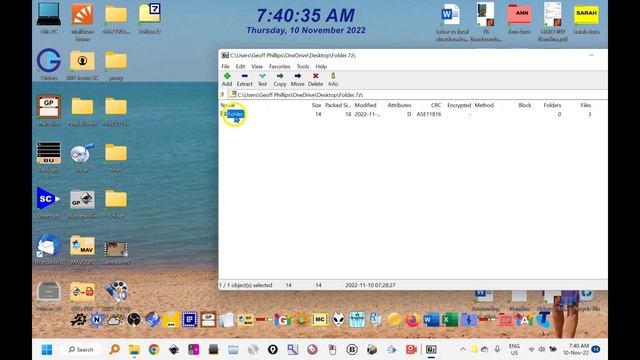Click the Method column header
The width and height of the screenshot is (640, 360).
pyautogui.click(x=484, y=105)
